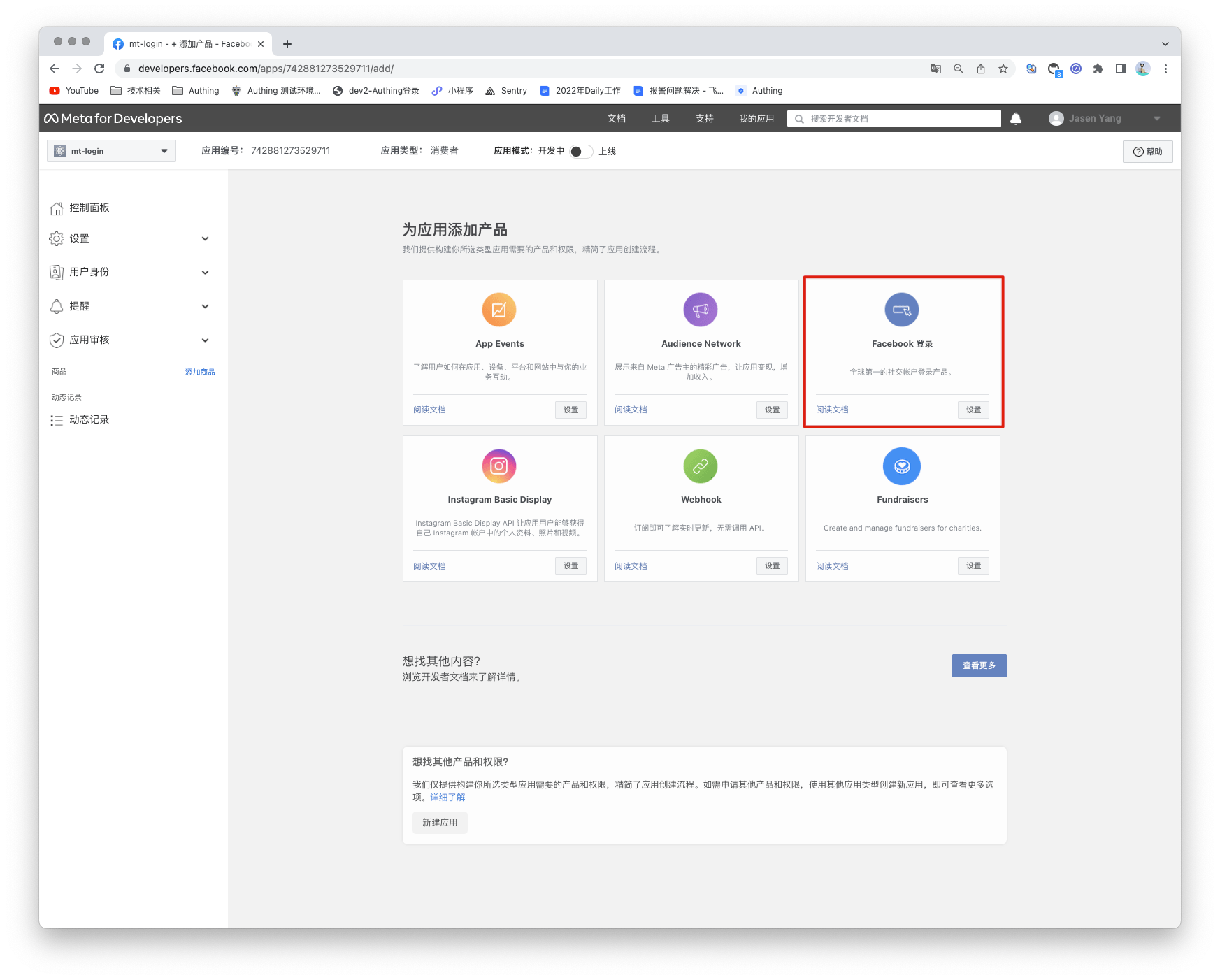Viewport: 1220px width, 980px height.
Task: Click the 搜索开发者文档 search field
Action: (894, 118)
